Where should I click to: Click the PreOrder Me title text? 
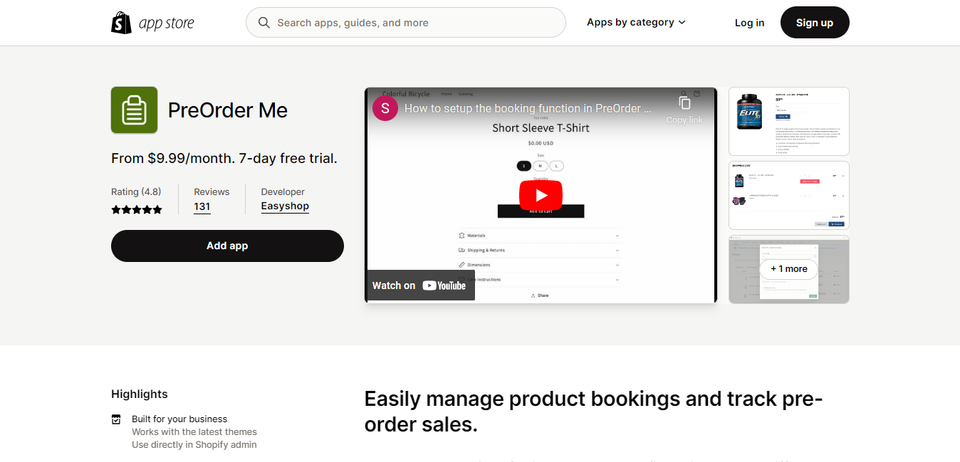point(228,110)
